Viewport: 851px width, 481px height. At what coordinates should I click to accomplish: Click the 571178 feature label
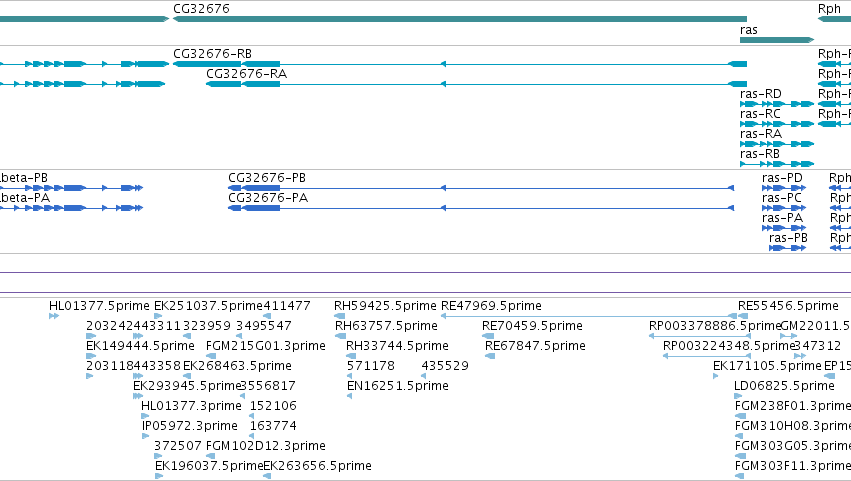(x=371, y=366)
